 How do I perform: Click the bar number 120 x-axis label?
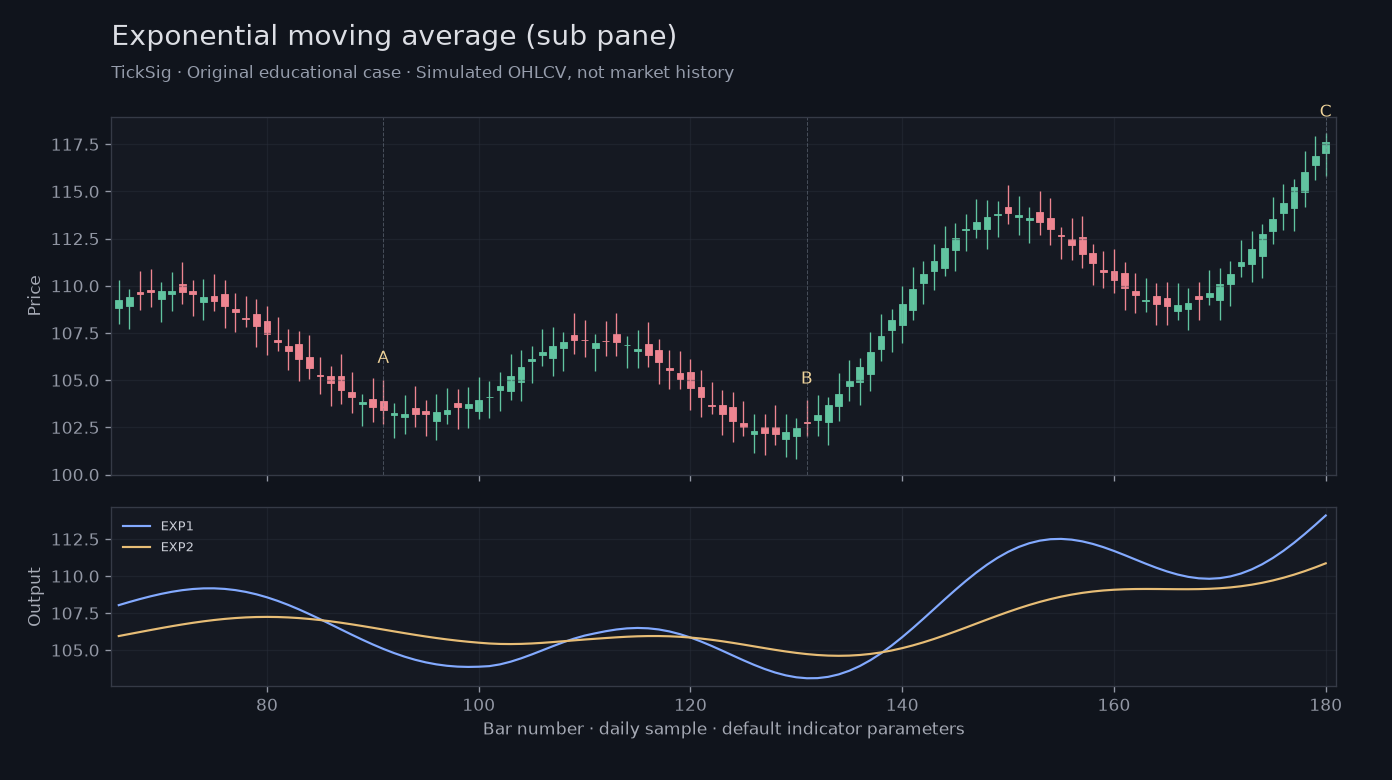pyautogui.click(x=690, y=704)
